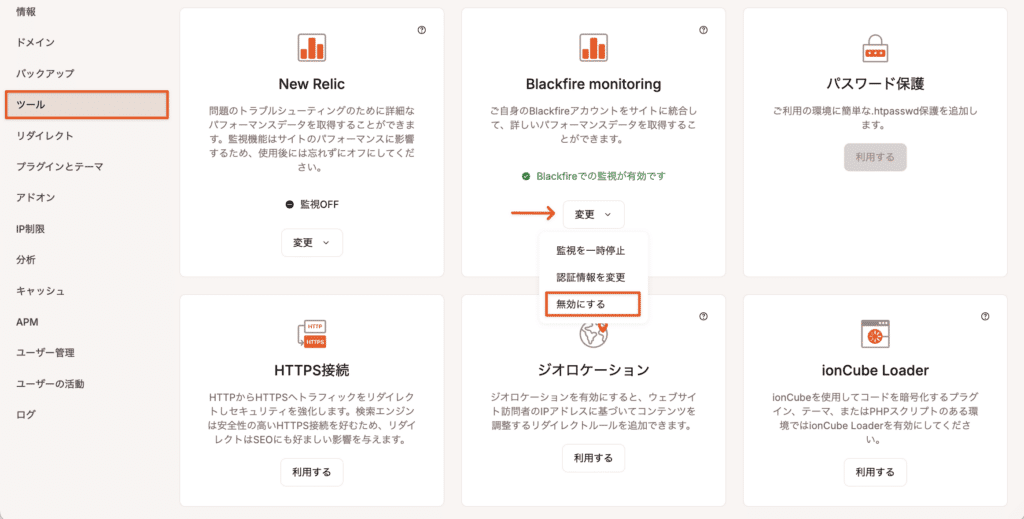
Task: Click 利用する button under ionCube Loader
Action: click(x=875, y=472)
